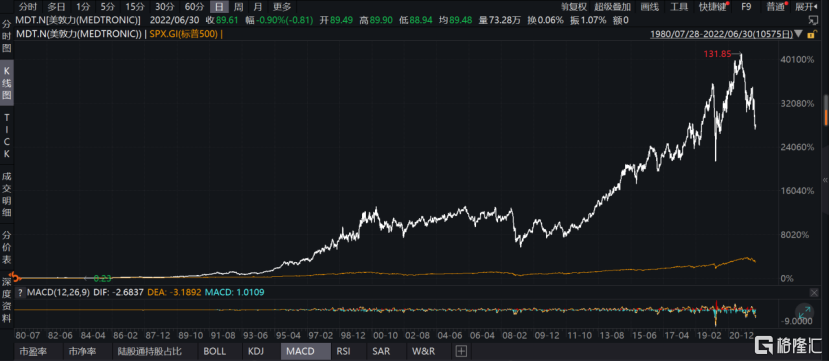This screenshot has width=829, height=362.
Task: Open the 更多 more intervals menu
Action: [282, 7]
